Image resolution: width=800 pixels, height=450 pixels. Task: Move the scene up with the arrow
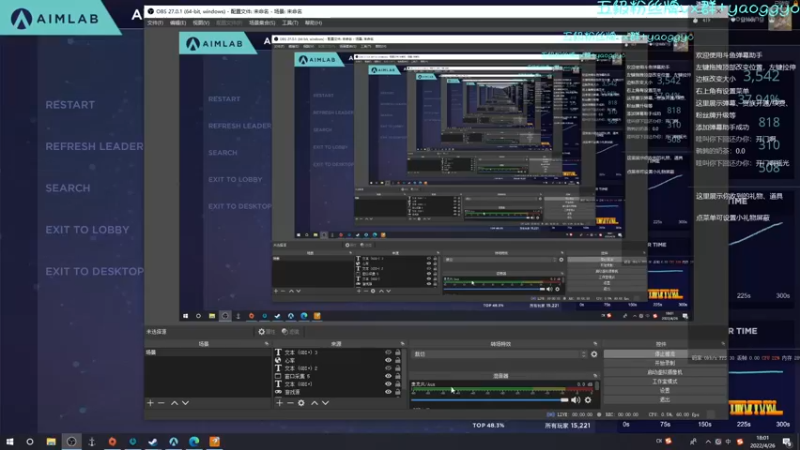(174, 403)
